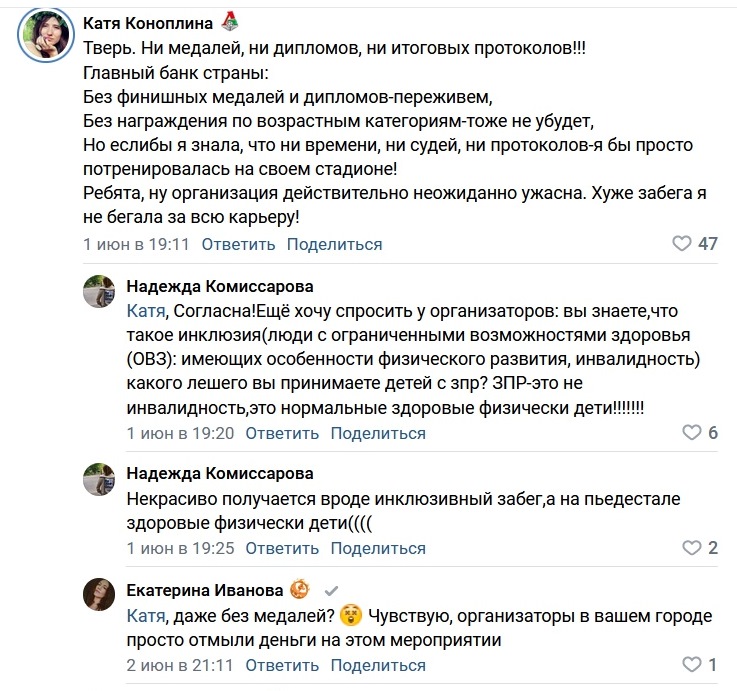Click the emoji badge after Екатерина Иванова's name
The width and height of the screenshot is (737, 691).
tap(298, 589)
